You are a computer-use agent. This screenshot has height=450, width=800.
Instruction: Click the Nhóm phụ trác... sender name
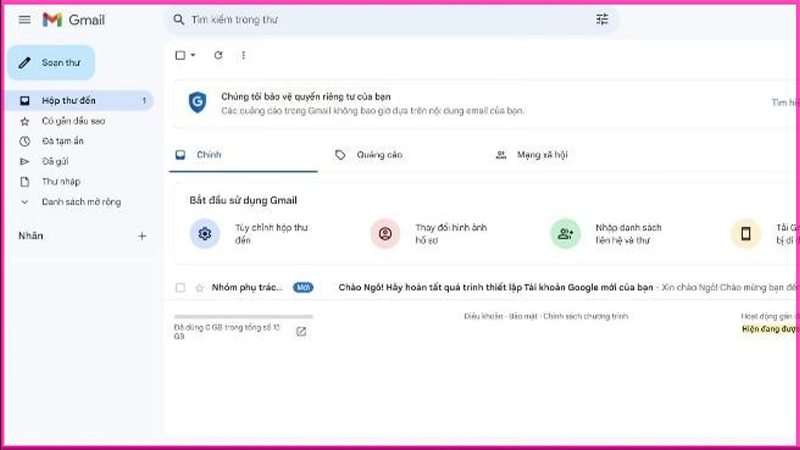pos(247,288)
